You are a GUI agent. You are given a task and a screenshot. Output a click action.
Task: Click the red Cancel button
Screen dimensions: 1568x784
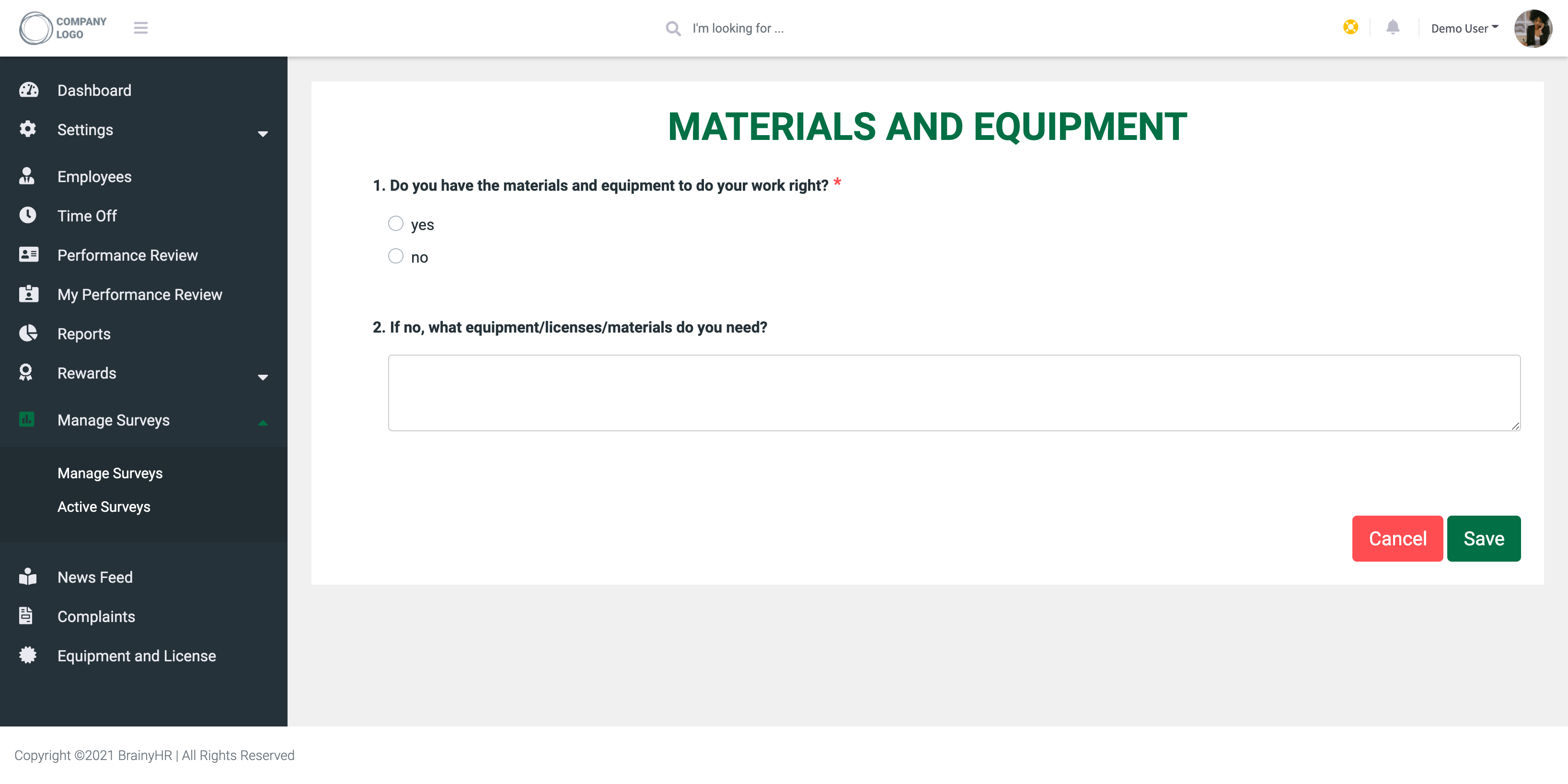[1397, 538]
